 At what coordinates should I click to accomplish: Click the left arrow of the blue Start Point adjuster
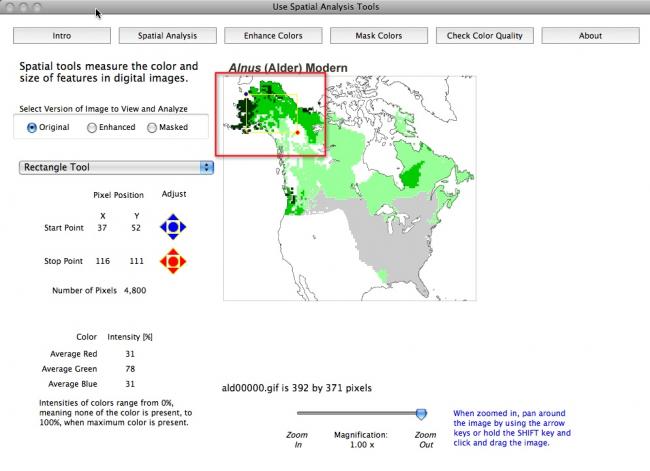tap(163, 227)
